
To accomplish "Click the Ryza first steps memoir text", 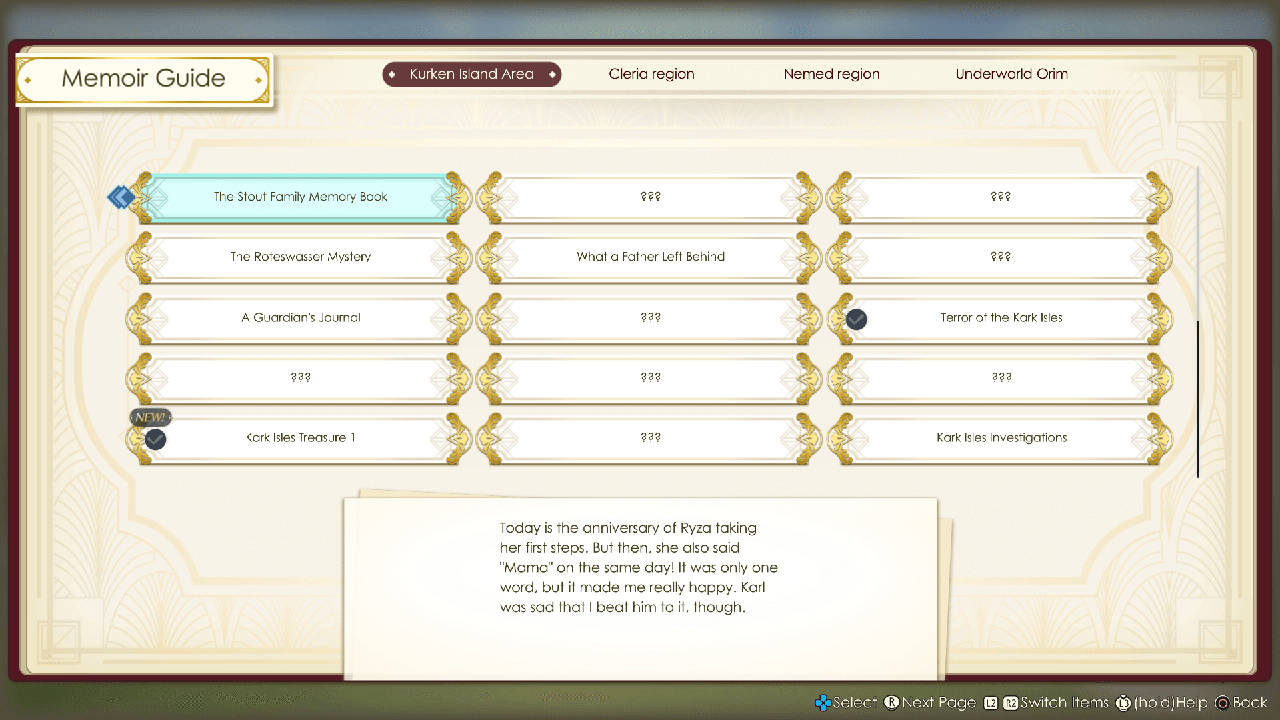I will 638,567.
